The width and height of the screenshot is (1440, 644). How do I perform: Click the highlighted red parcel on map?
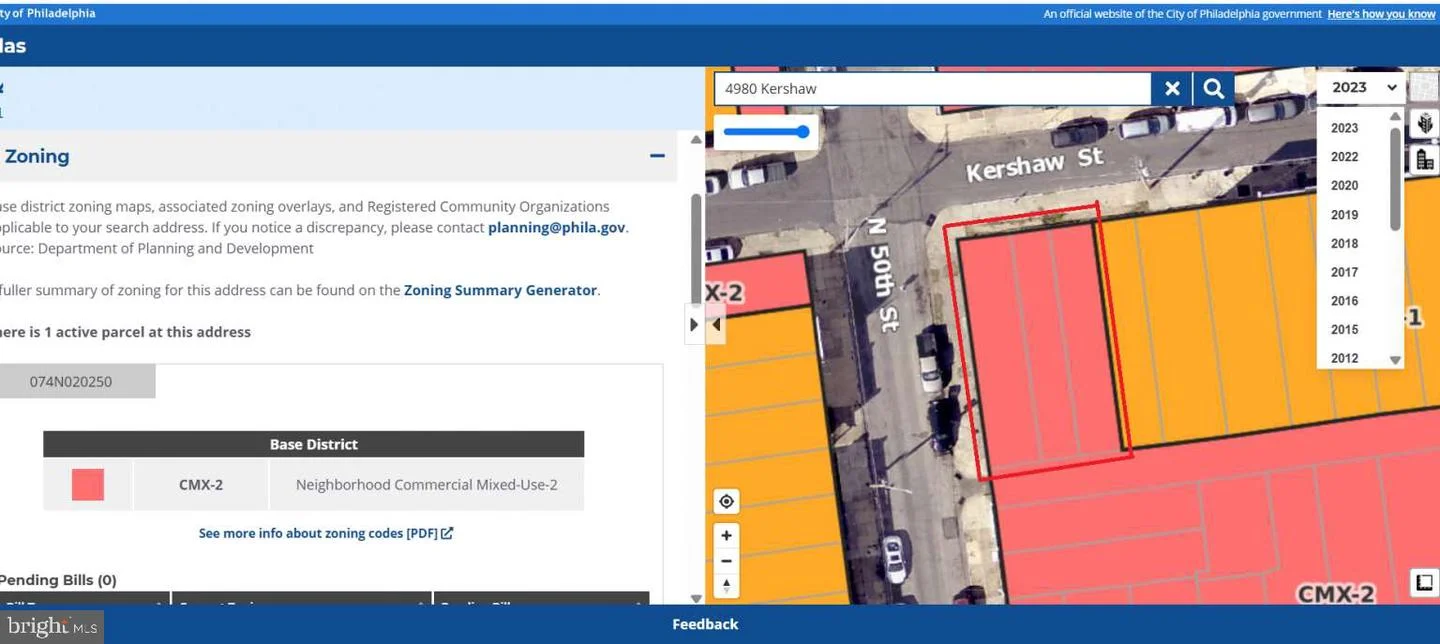(1040, 340)
